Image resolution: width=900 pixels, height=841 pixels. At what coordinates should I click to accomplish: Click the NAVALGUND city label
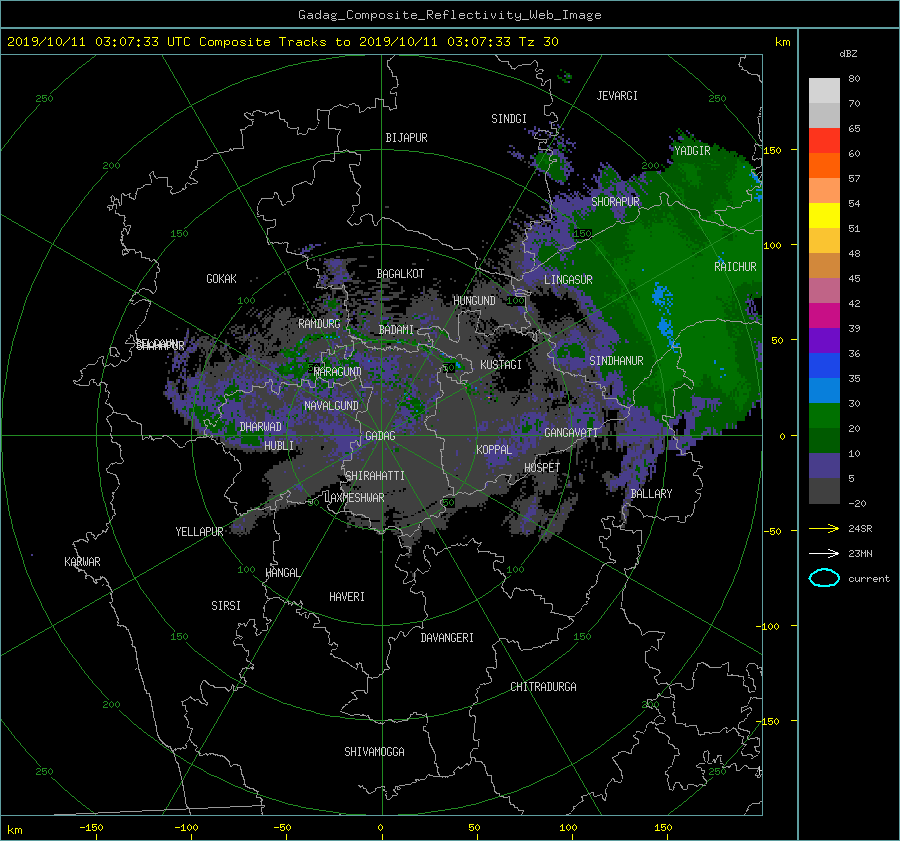click(x=331, y=406)
